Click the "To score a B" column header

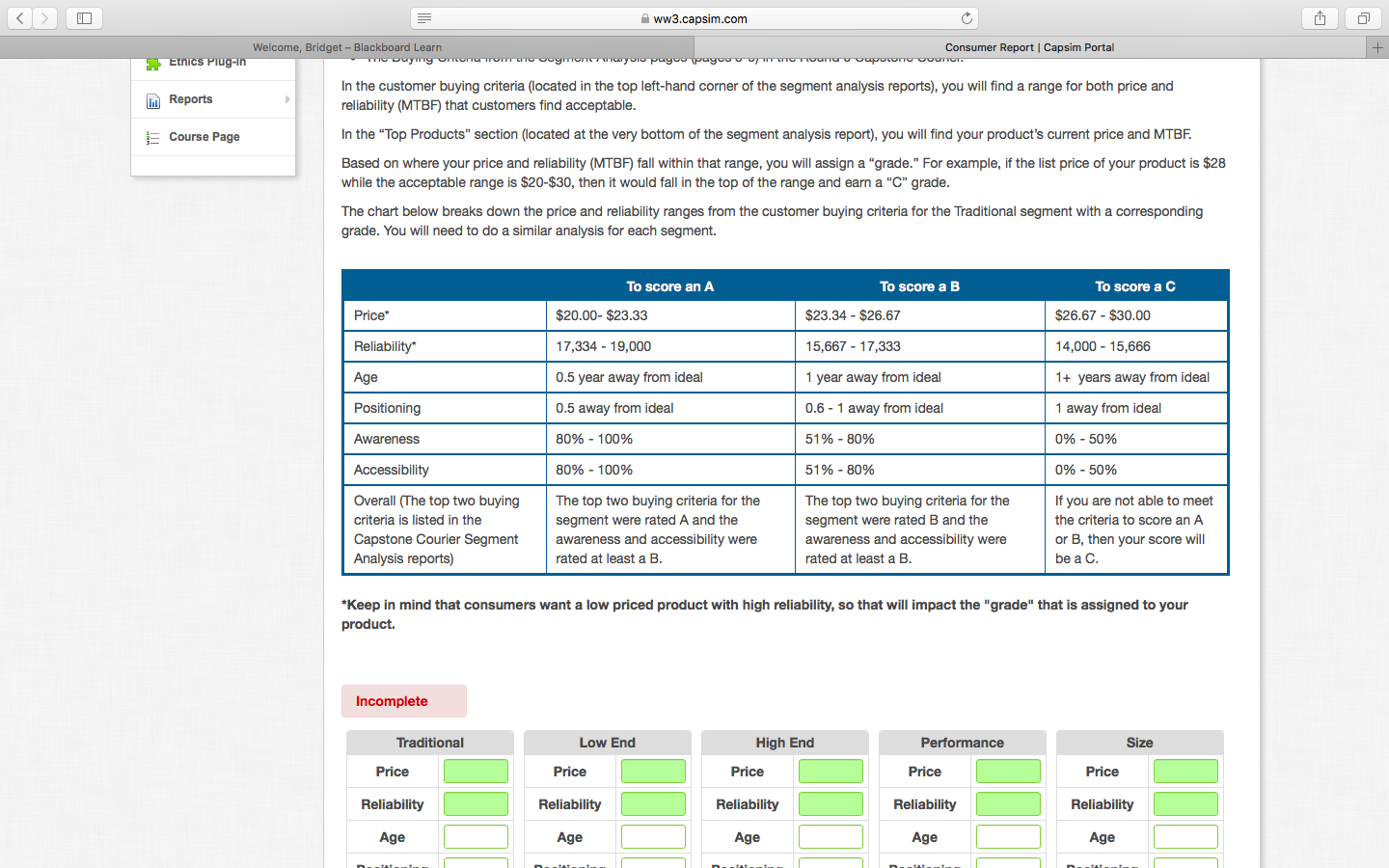coord(920,286)
